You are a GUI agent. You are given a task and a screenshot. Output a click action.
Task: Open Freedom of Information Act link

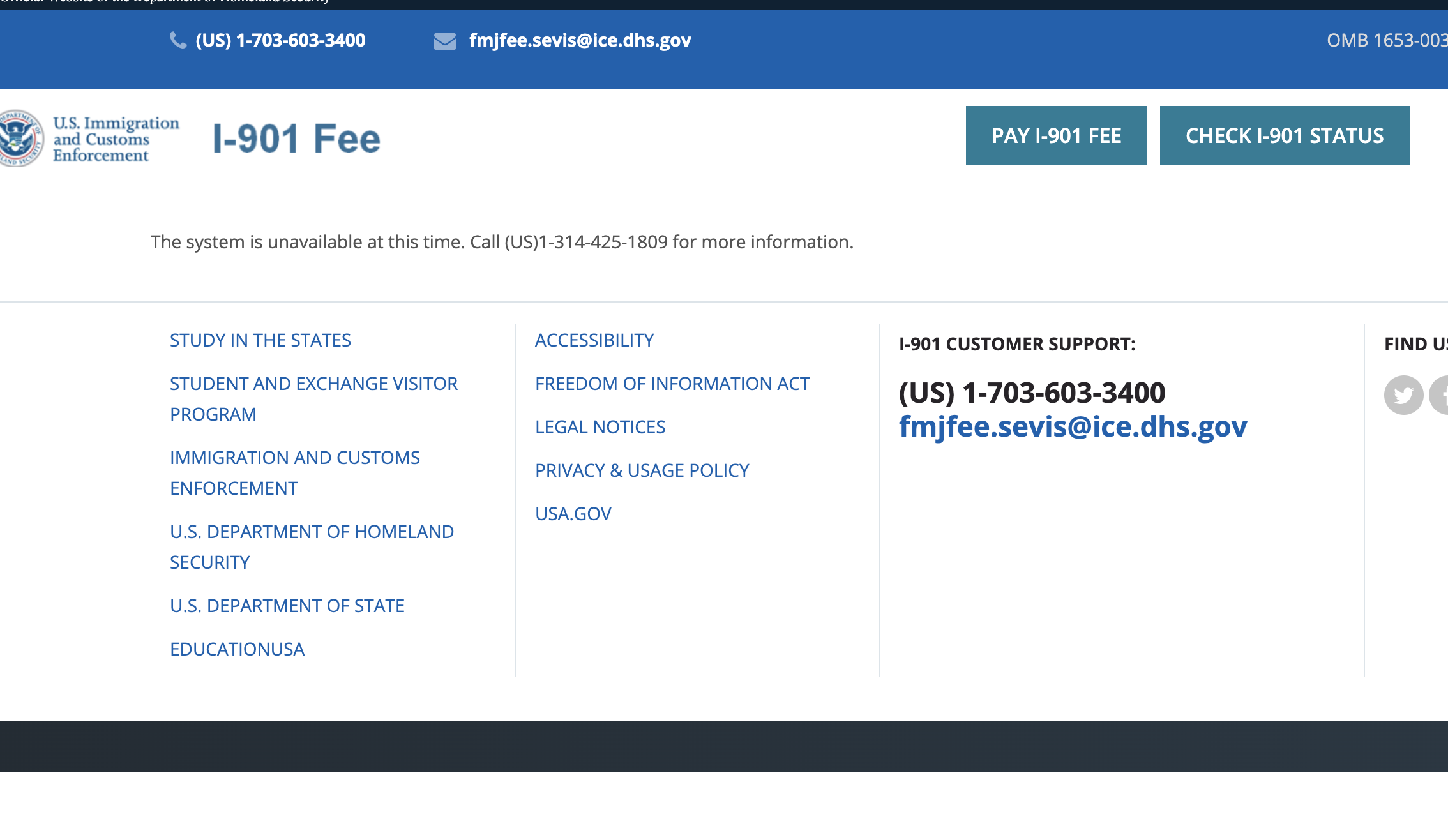pyautogui.click(x=672, y=384)
